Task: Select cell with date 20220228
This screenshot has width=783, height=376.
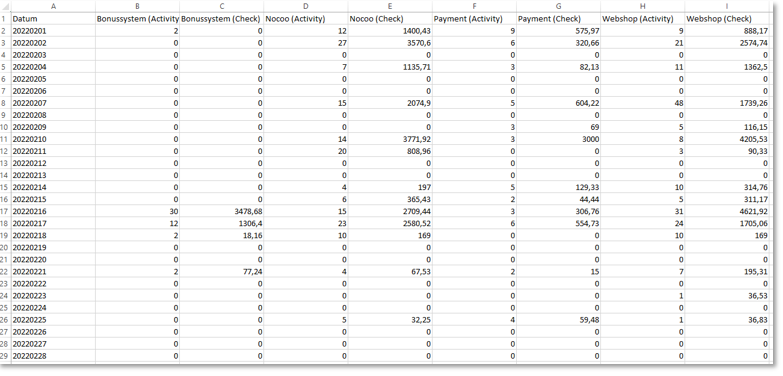Action: (53, 356)
